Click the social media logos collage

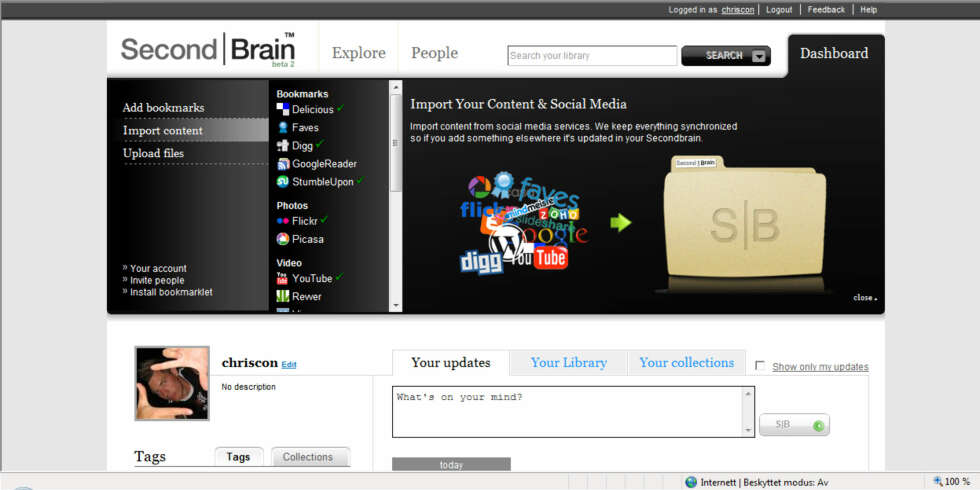[524, 224]
